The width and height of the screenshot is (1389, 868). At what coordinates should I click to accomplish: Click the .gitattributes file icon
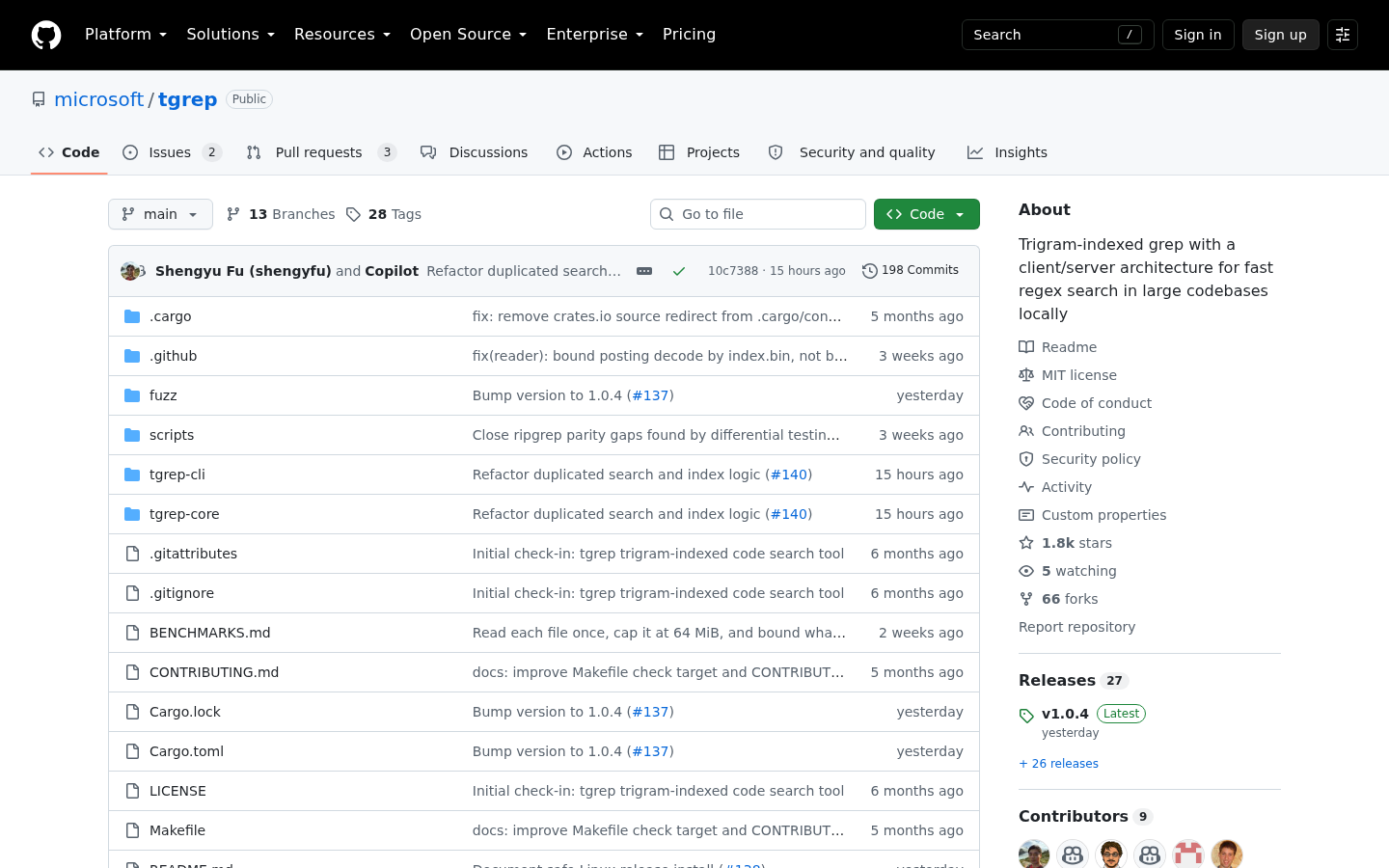tap(132, 554)
